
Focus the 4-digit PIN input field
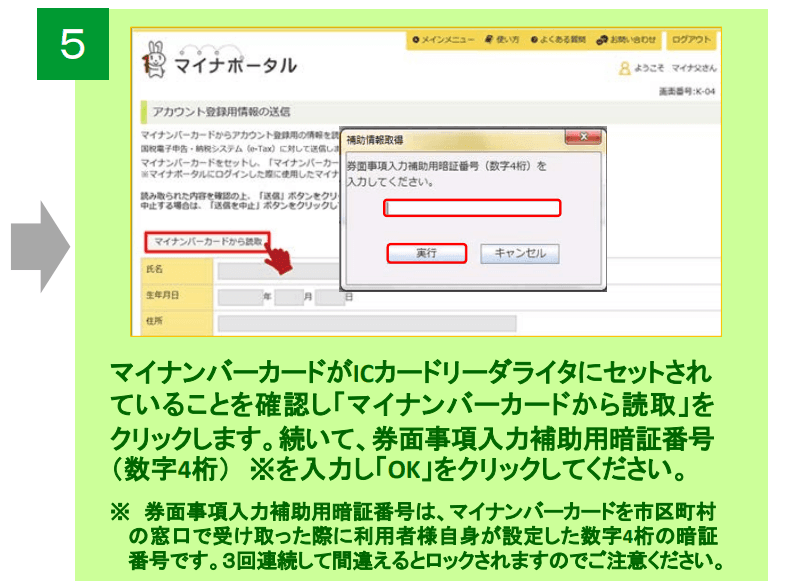(x=472, y=208)
